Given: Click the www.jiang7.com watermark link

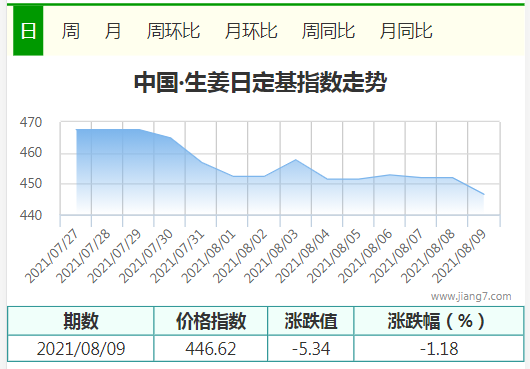Looking at the screenshot, I should coord(471,296).
